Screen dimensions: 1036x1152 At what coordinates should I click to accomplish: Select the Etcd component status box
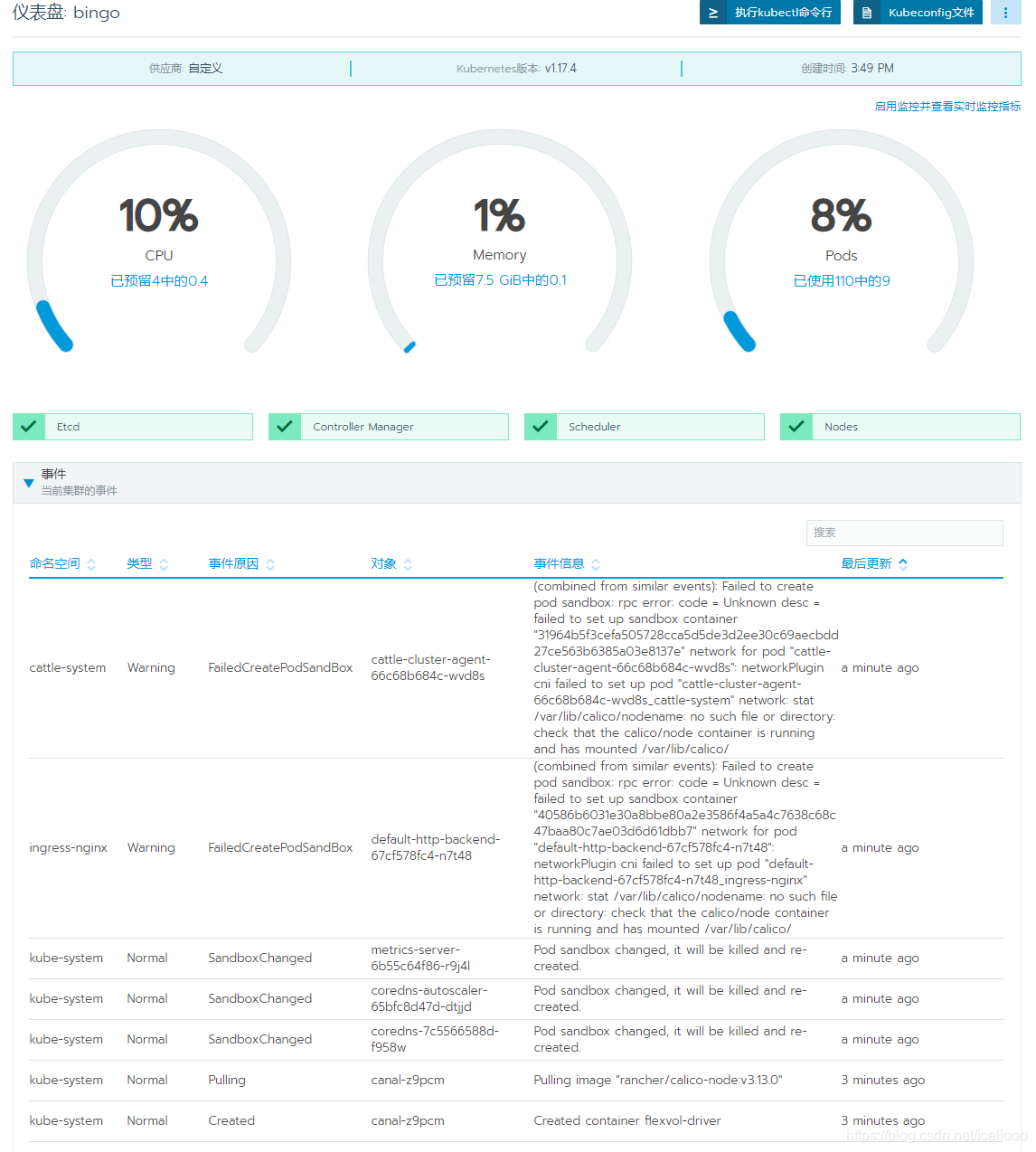(133, 427)
